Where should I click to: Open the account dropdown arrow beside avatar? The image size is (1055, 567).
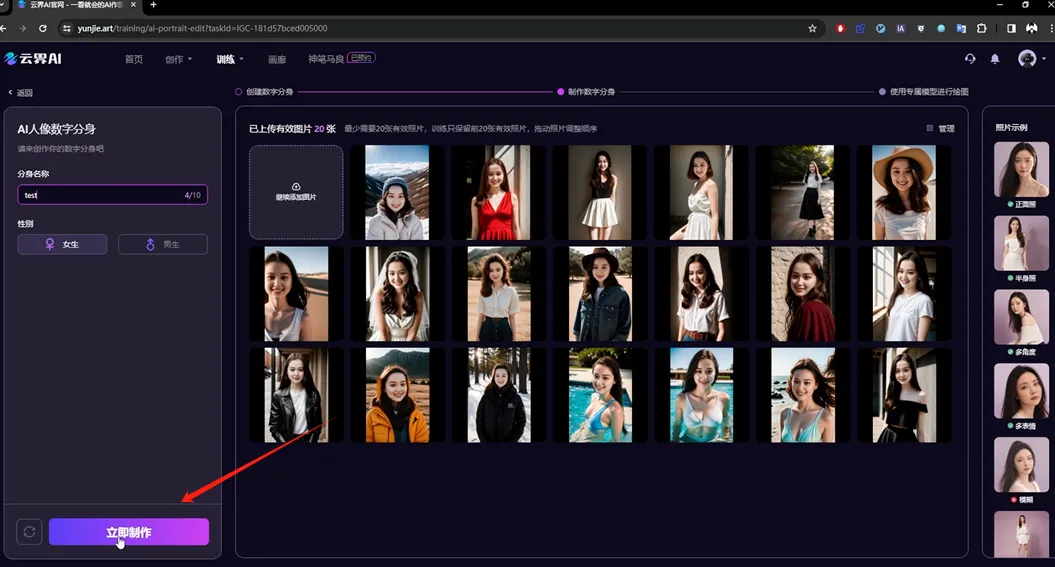[1044, 59]
